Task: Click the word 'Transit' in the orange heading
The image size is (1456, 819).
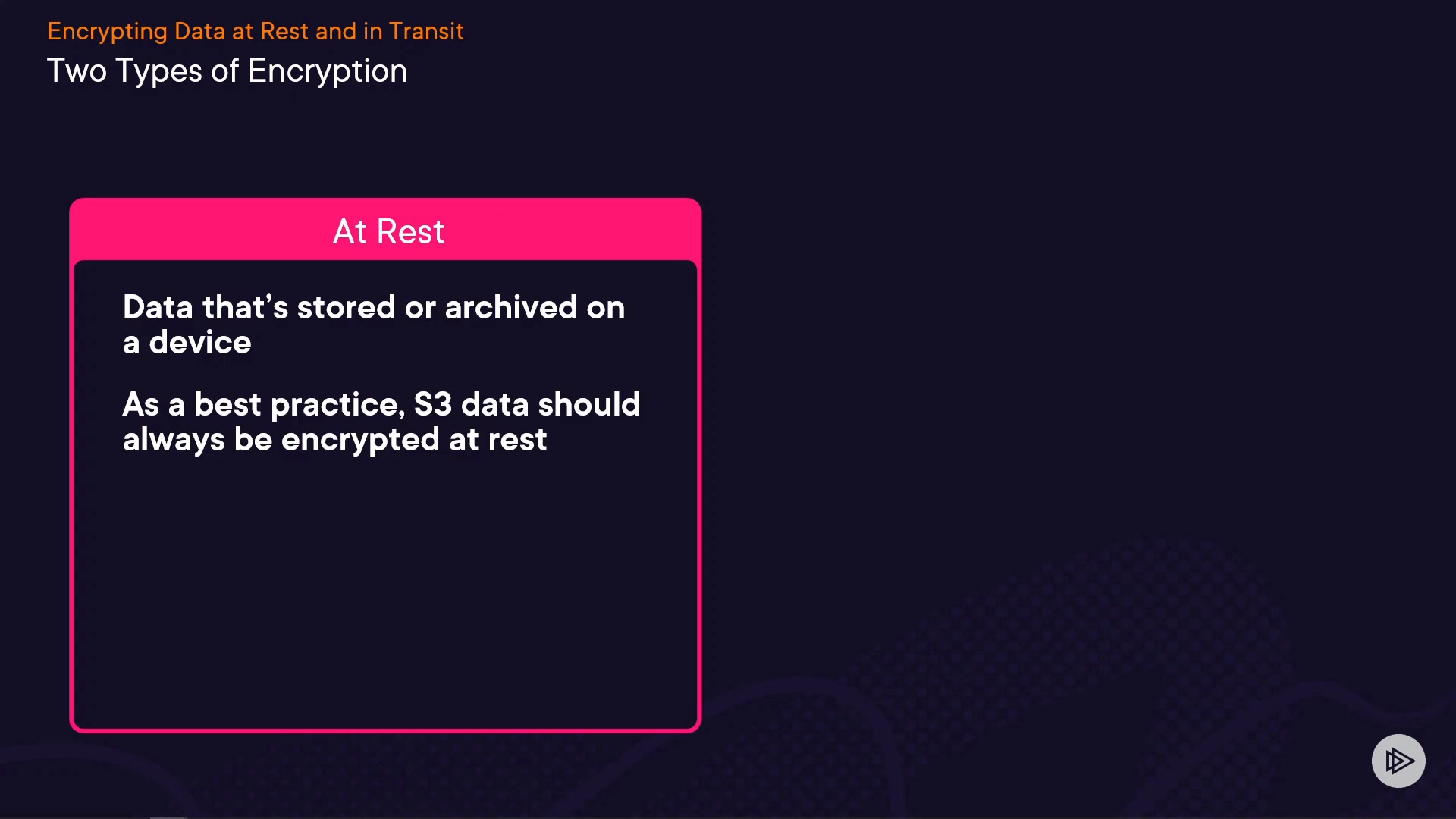Action: [x=425, y=31]
